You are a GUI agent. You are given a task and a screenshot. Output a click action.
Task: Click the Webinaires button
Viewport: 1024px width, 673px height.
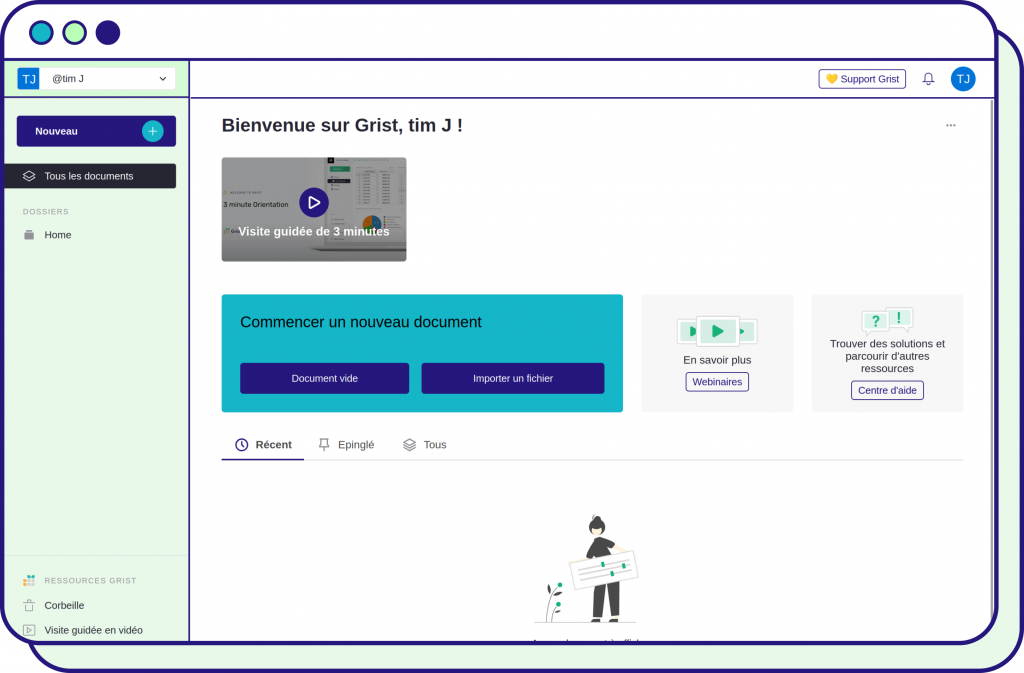[x=717, y=382]
